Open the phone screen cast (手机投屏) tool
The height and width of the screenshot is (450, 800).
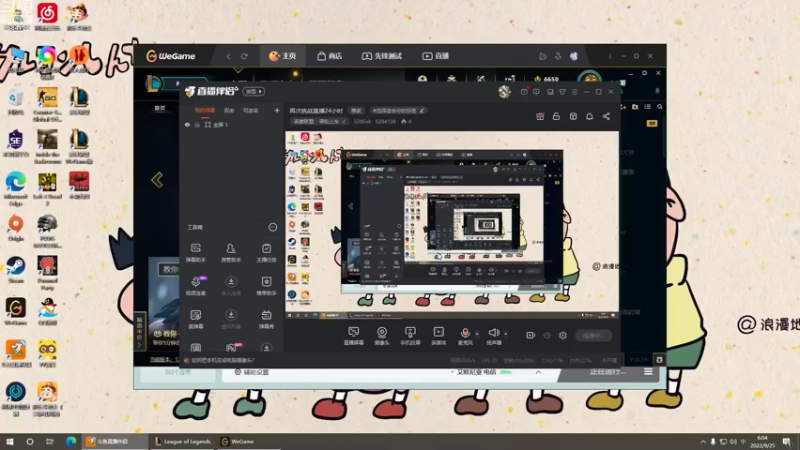coord(410,336)
